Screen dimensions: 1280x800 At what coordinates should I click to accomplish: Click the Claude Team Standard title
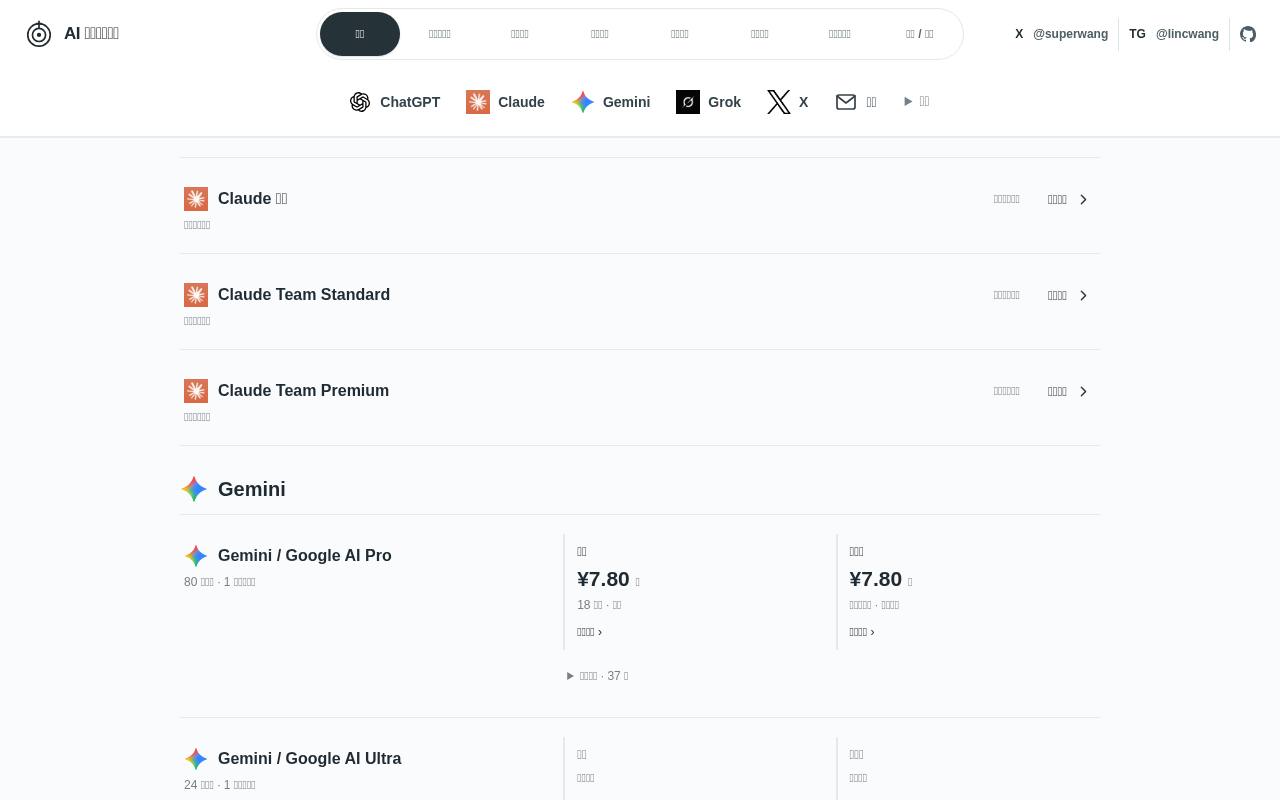[x=304, y=295]
